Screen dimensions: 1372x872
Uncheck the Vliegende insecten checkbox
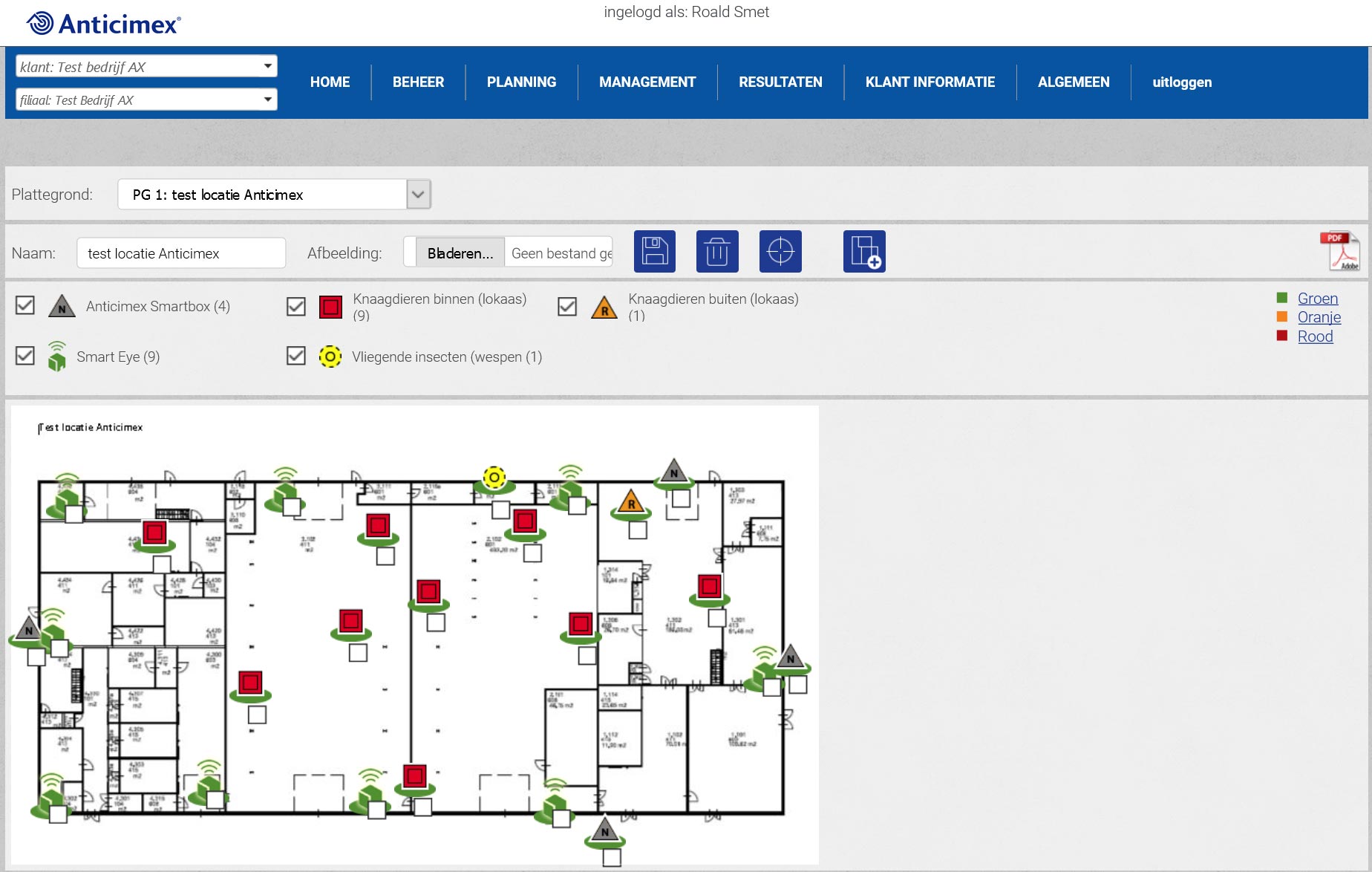296,356
